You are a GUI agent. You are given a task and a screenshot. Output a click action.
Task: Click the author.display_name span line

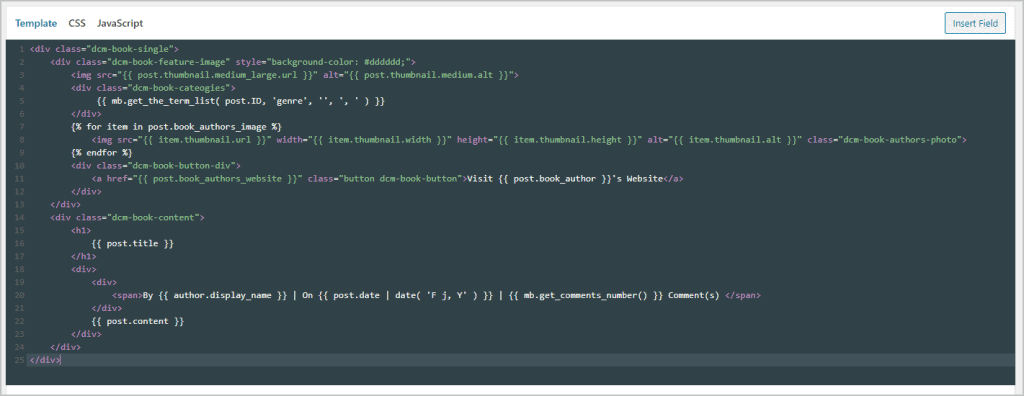pyautogui.click(x=437, y=295)
